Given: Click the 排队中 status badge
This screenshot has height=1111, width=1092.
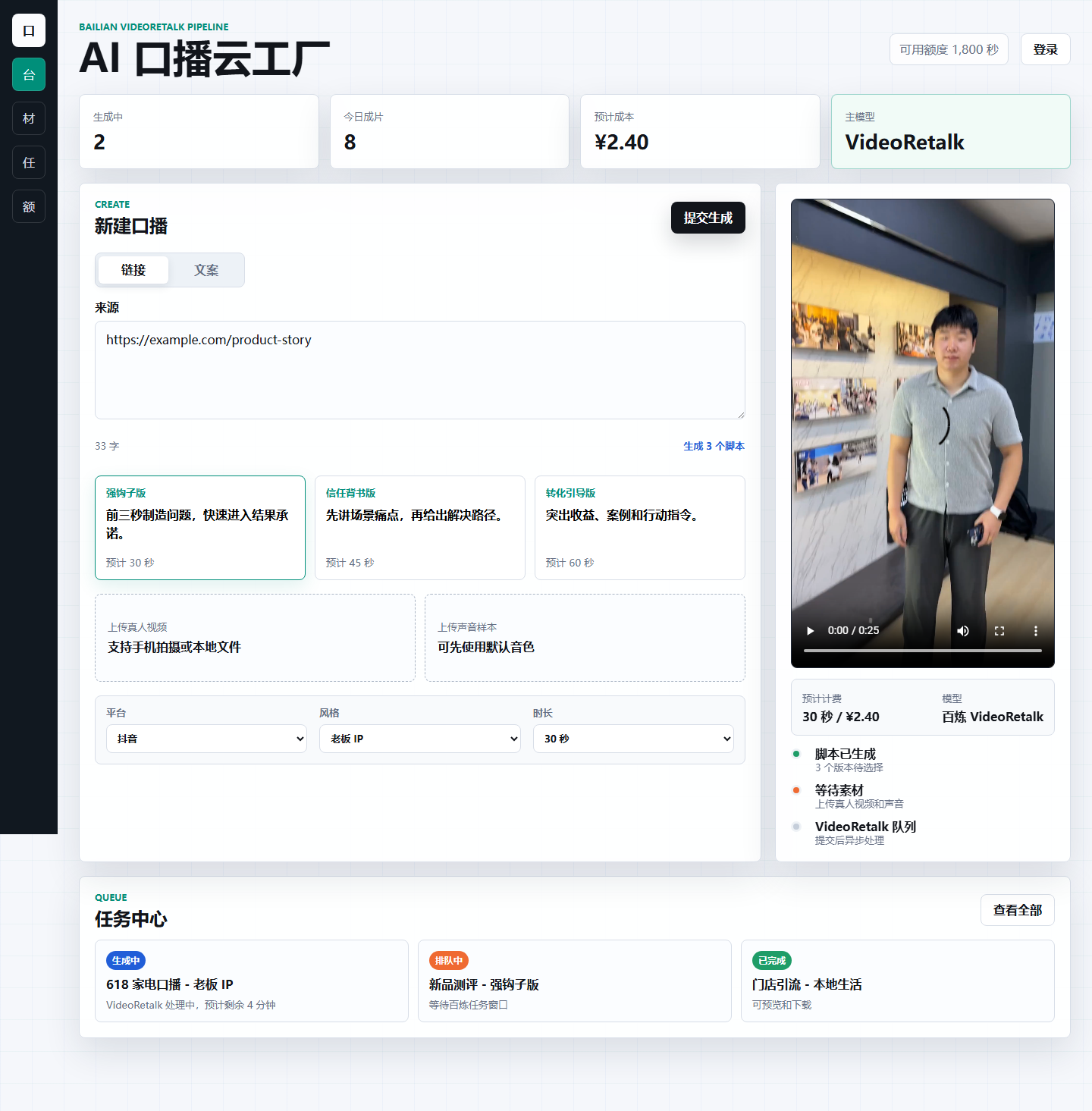Looking at the screenshot, I should pos(449,960).
